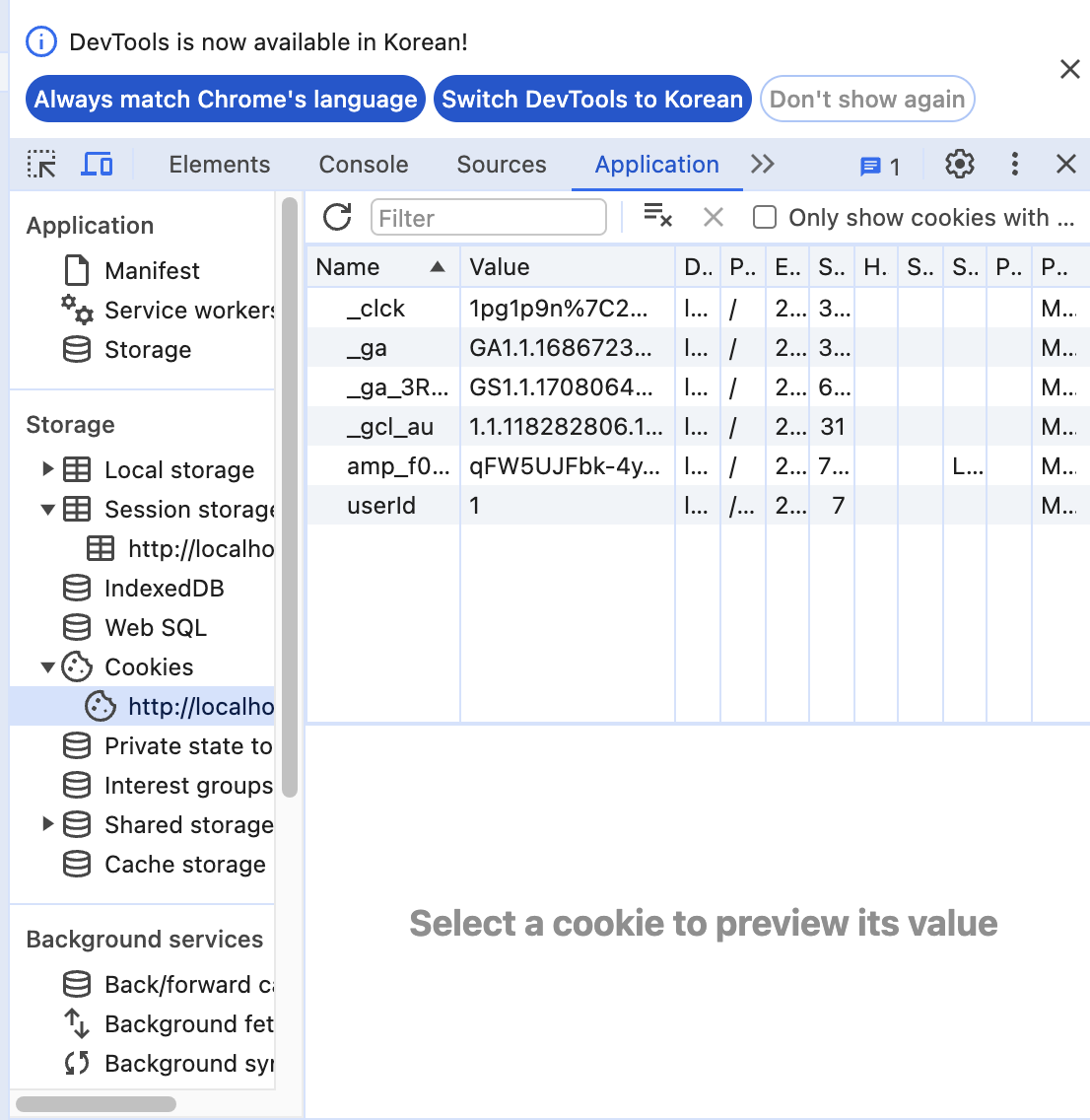Toggle Only show cookies with issues checkbox

[765, 217]
